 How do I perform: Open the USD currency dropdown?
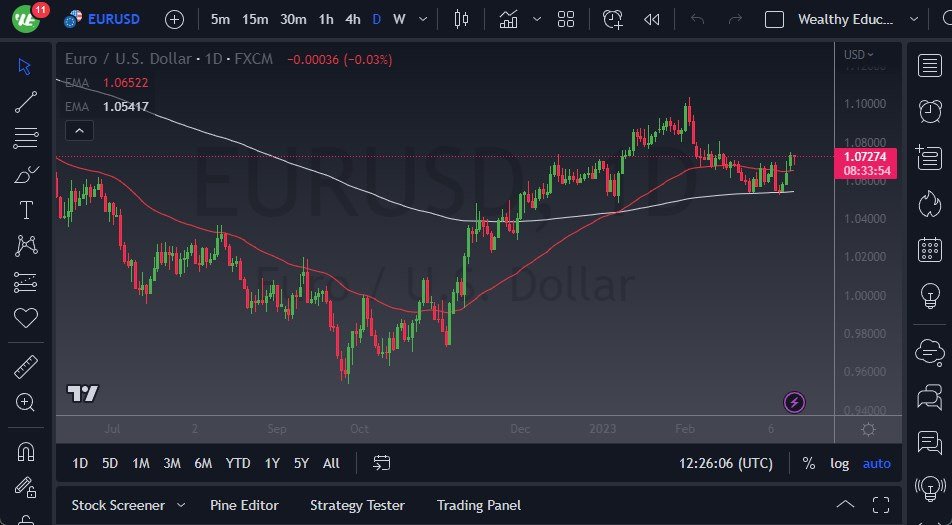pos(858,55)
